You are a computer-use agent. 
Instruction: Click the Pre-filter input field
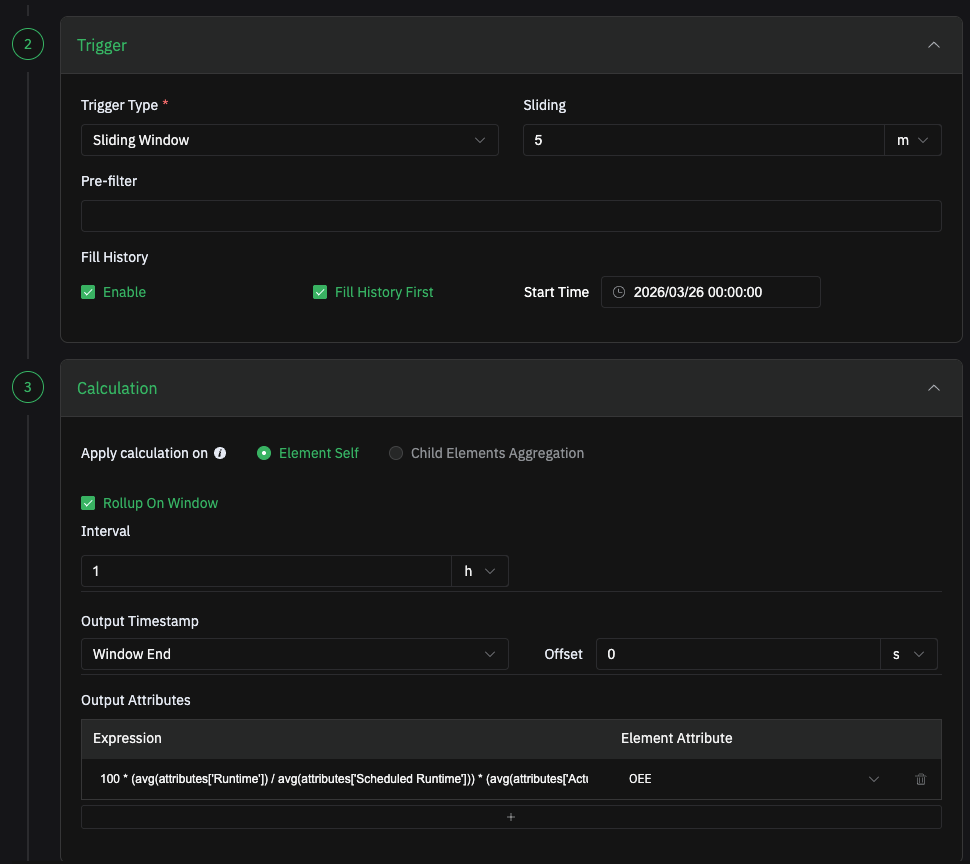511,216
